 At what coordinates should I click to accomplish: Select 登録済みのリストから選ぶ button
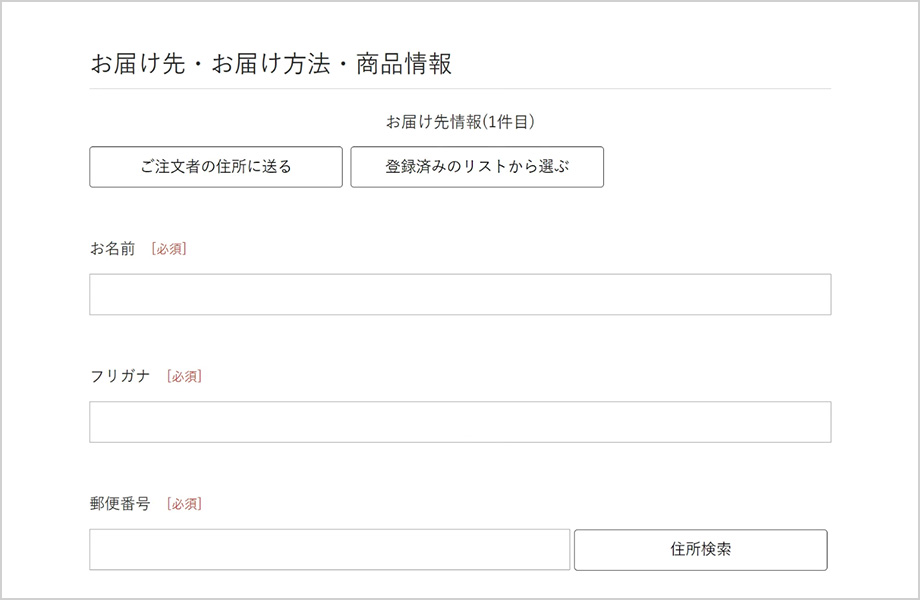point(477,167)
